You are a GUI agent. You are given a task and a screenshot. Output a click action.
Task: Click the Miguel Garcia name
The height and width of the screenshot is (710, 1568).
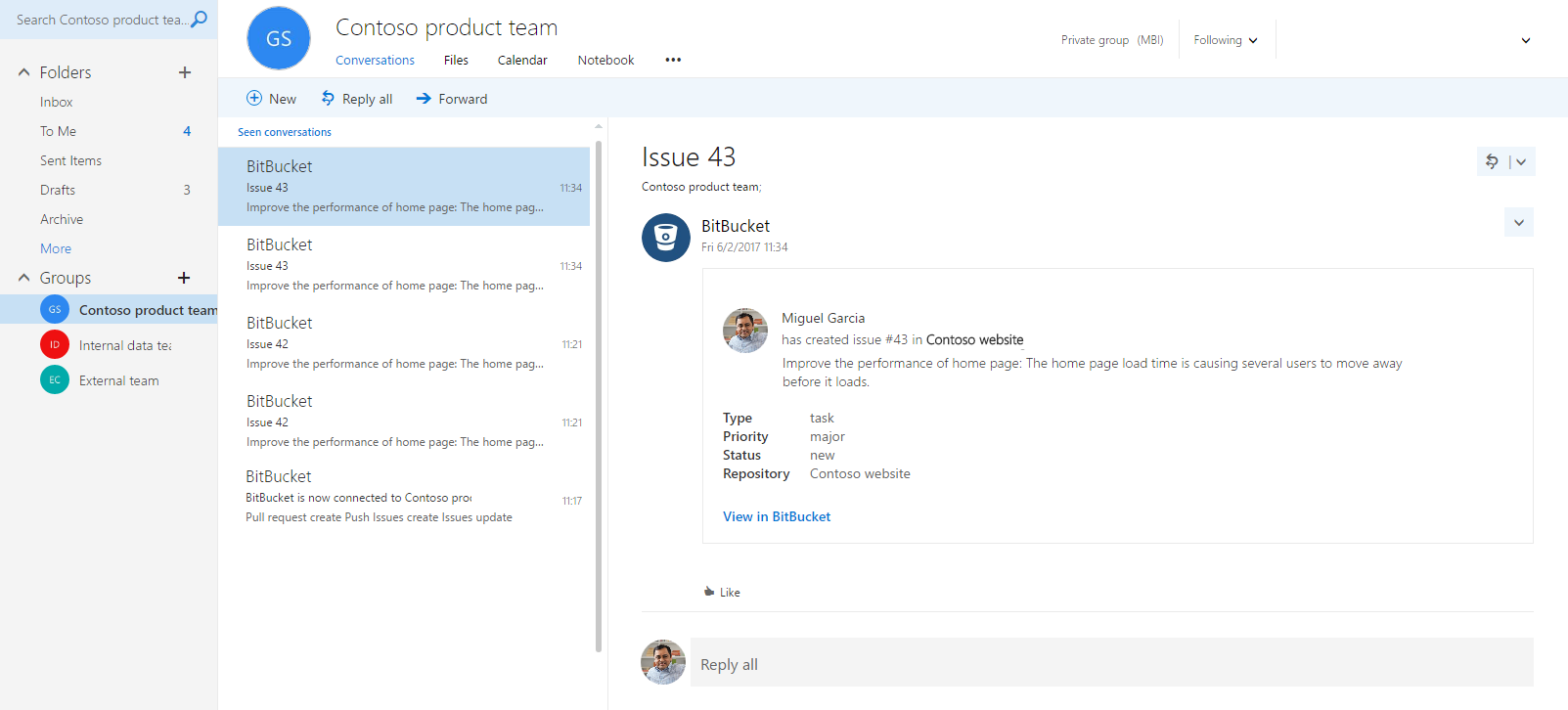coord(824,318)
